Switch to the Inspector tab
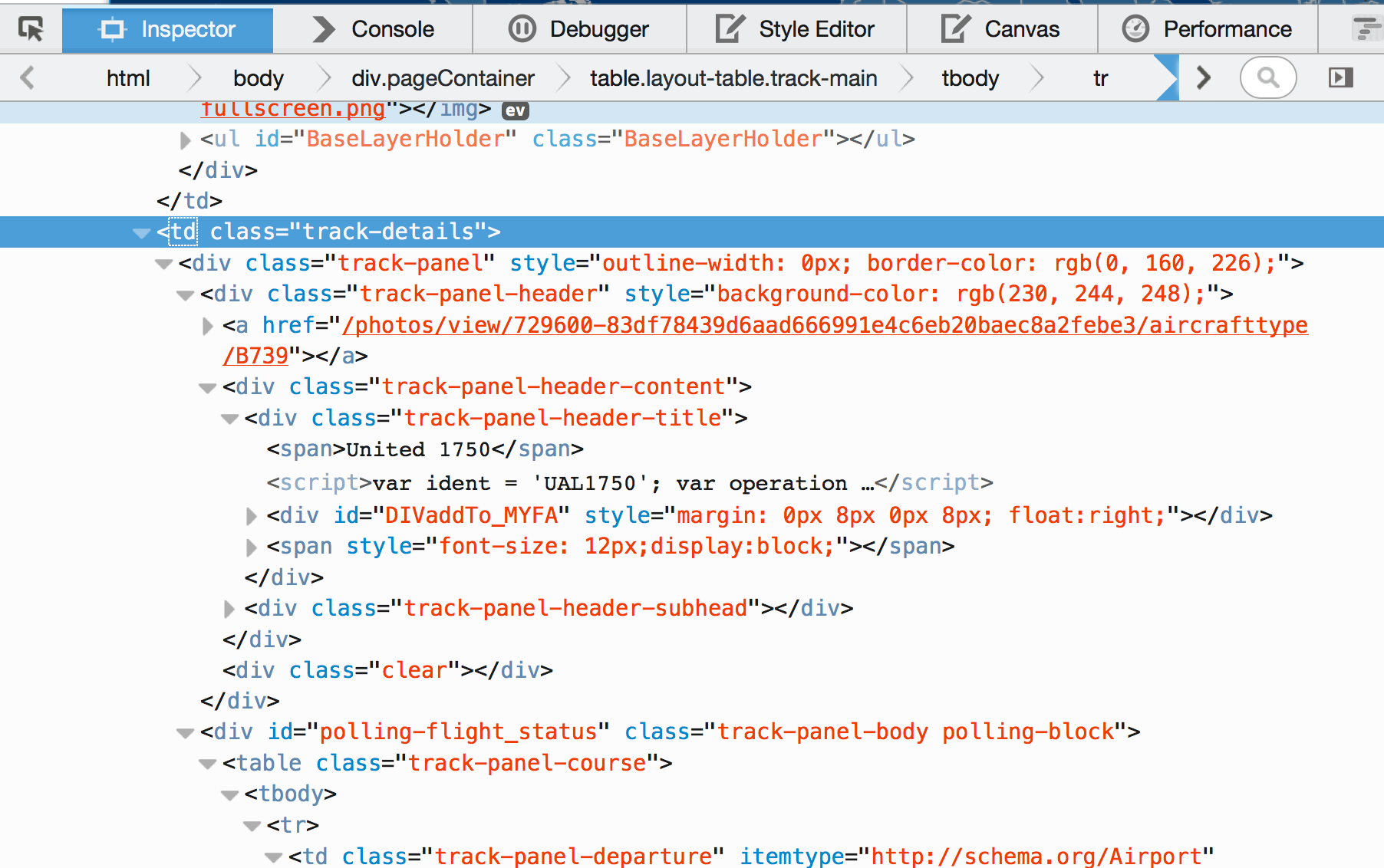The width and height of the screenshot is (1384, 868). [167, 29]
